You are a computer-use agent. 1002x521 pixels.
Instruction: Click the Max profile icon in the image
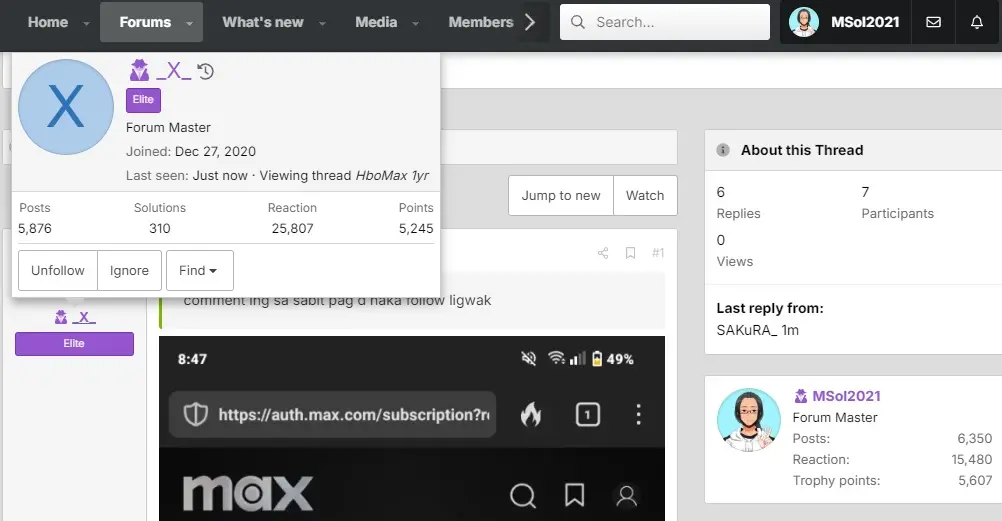click(x=626, y=495)
